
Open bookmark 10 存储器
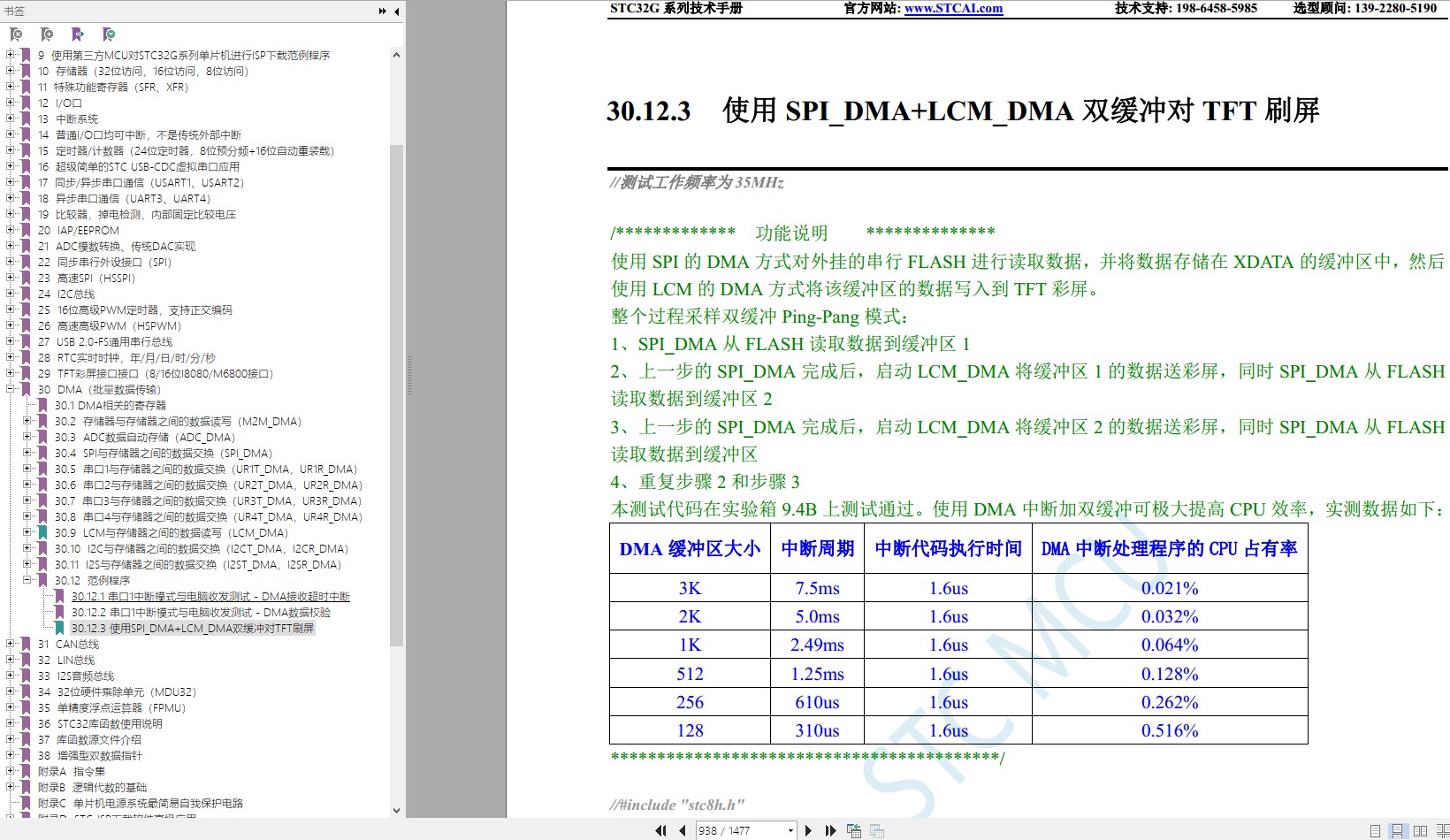[x=142, y=72]
